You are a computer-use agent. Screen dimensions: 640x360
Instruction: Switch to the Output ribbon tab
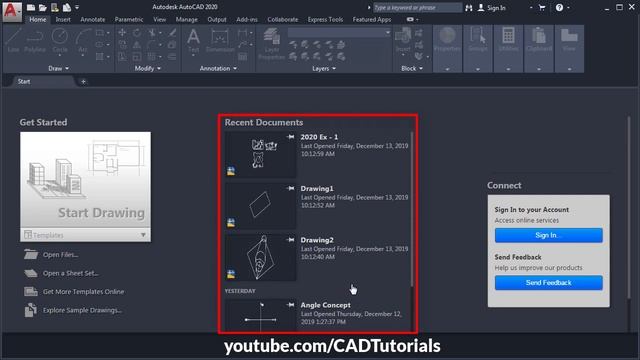[x=217, y=19]
